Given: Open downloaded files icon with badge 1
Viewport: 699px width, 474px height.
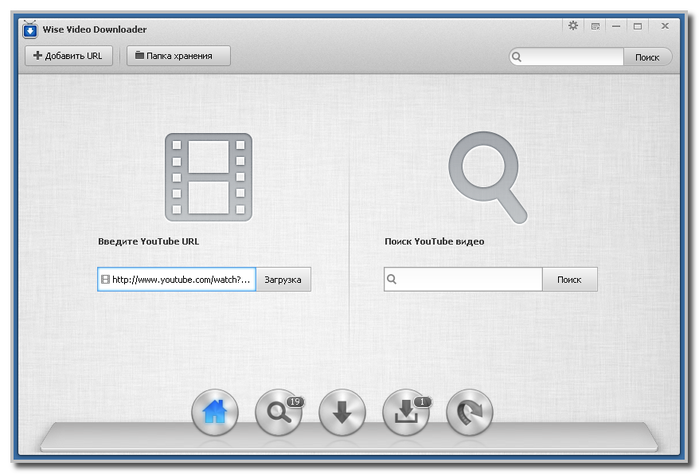Looking at the screenshot, I should (x=406, y=412).
